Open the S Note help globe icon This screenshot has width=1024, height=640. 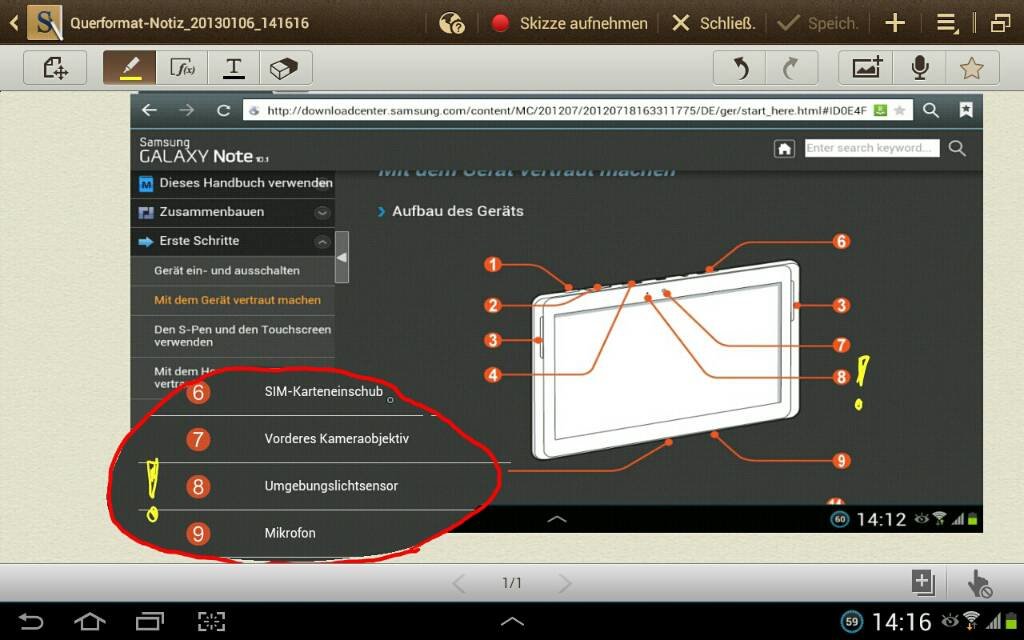(451, 24)
